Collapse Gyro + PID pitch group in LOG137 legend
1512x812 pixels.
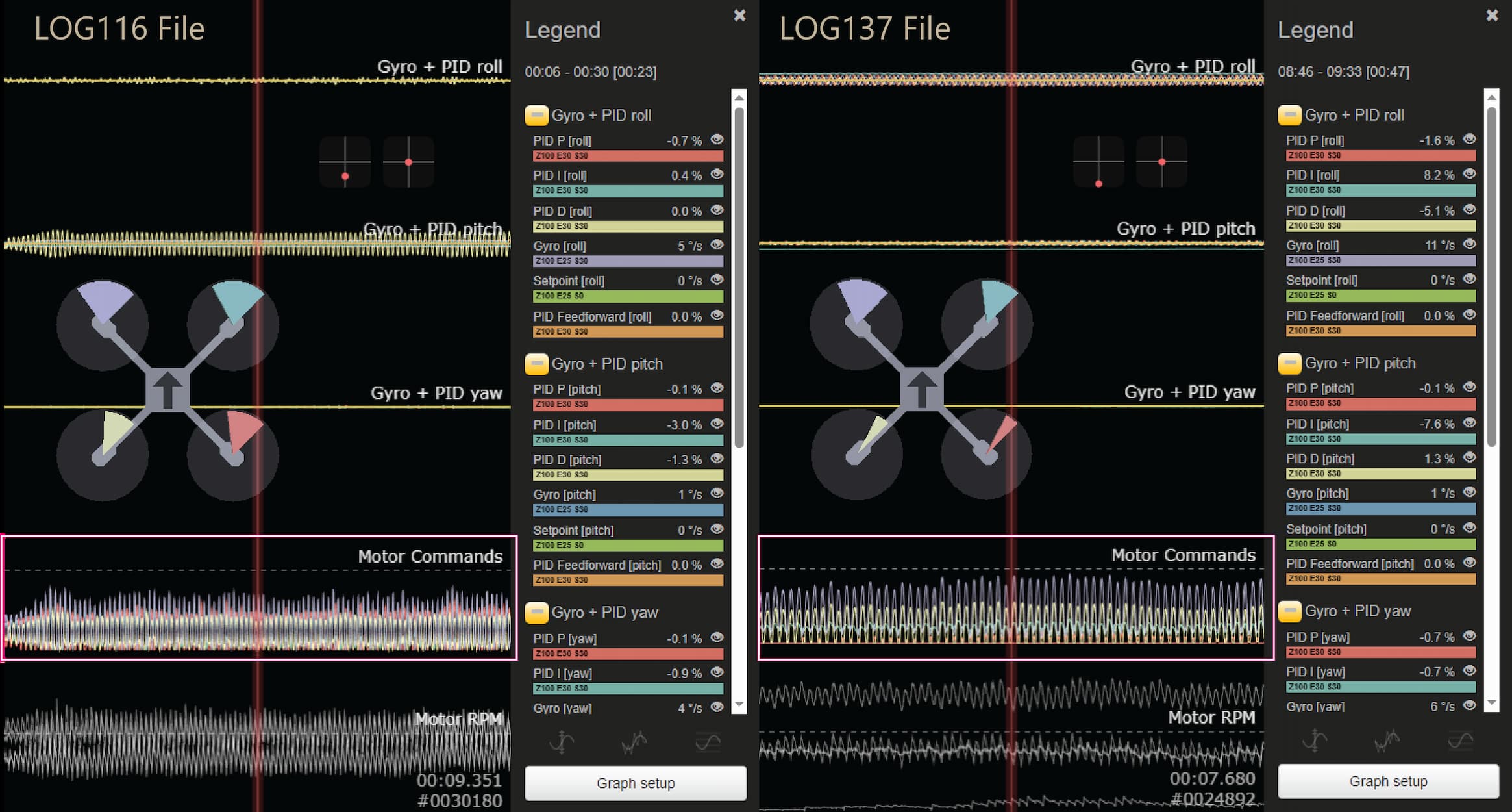coord(1289,363)
